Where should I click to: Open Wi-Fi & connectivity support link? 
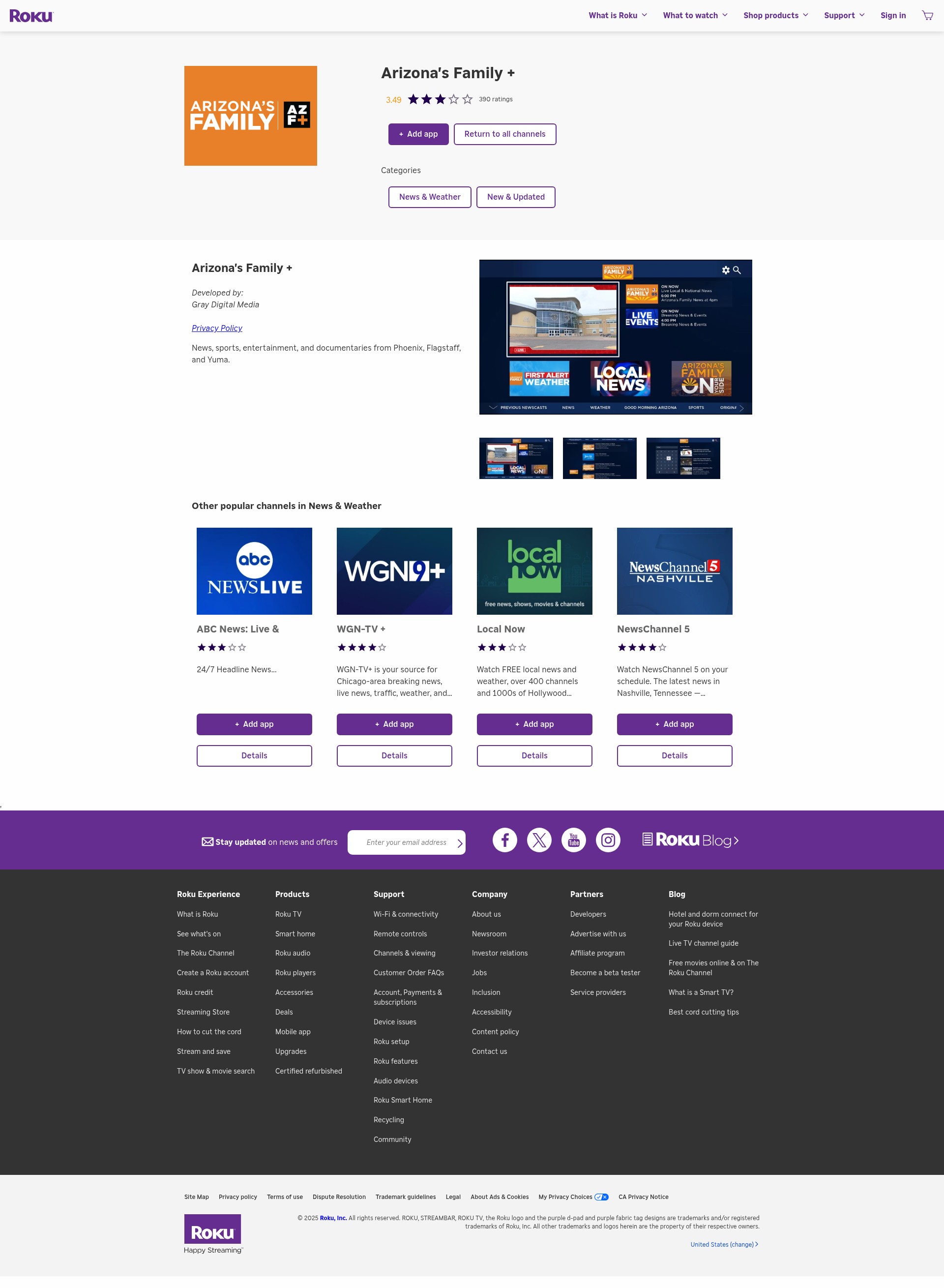(406, 914)
